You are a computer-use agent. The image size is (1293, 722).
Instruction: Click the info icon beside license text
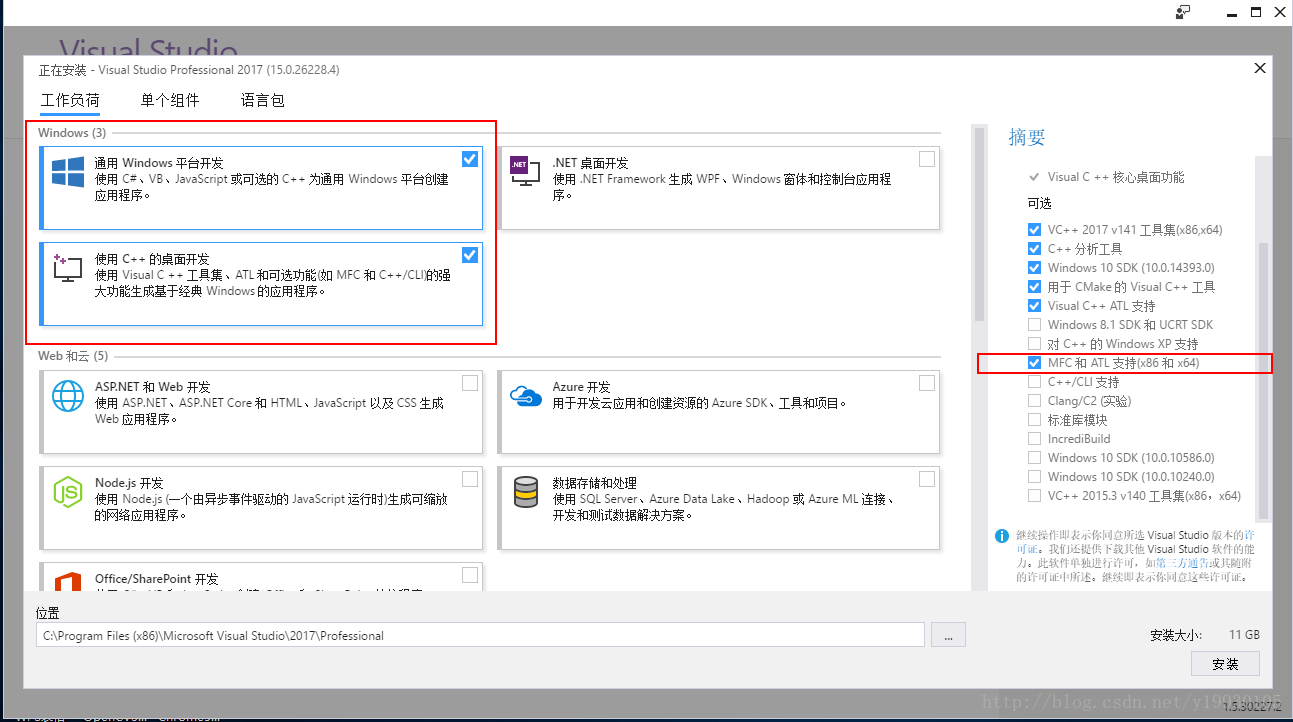[1002, 536]
